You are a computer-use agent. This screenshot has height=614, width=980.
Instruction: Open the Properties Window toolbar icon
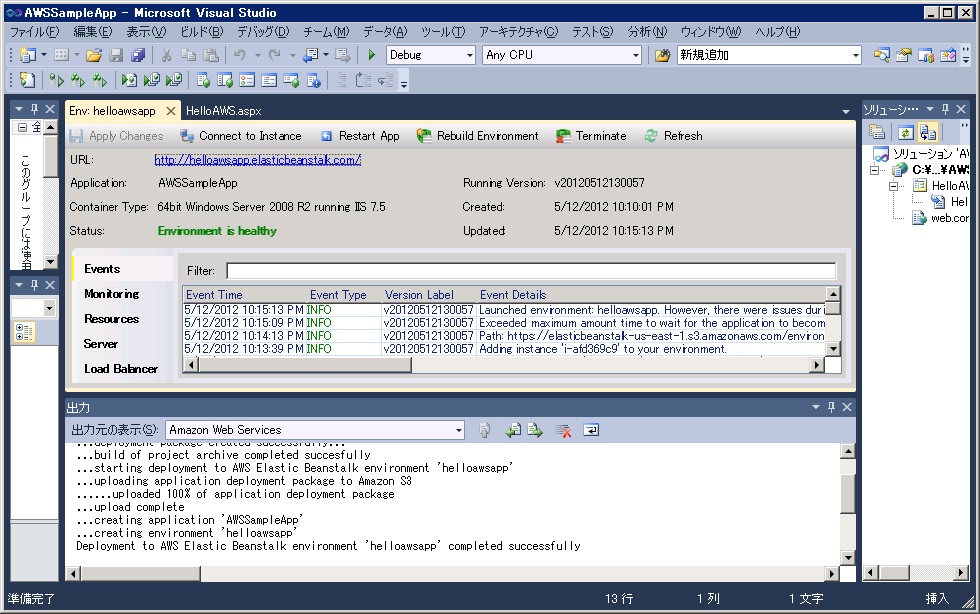click(x=904, y=55)
